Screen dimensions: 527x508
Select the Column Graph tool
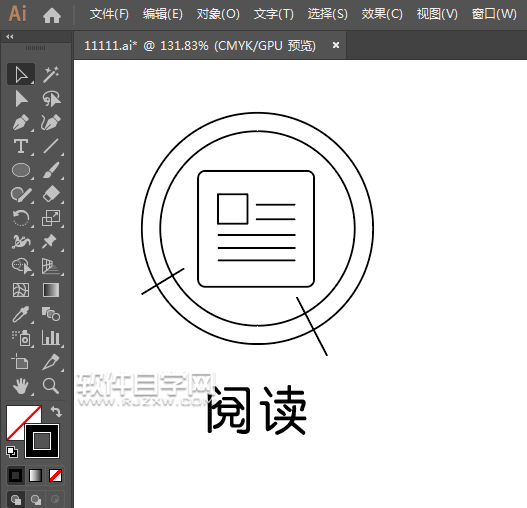pos(51,338)
